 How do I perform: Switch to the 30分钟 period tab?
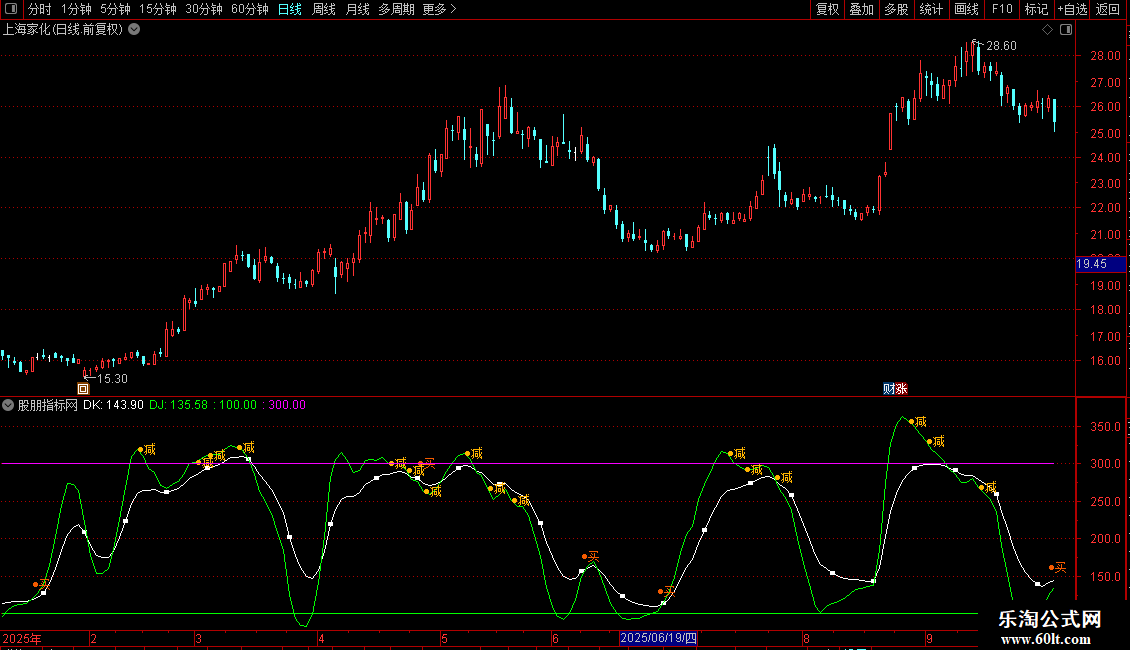[204, 9]
